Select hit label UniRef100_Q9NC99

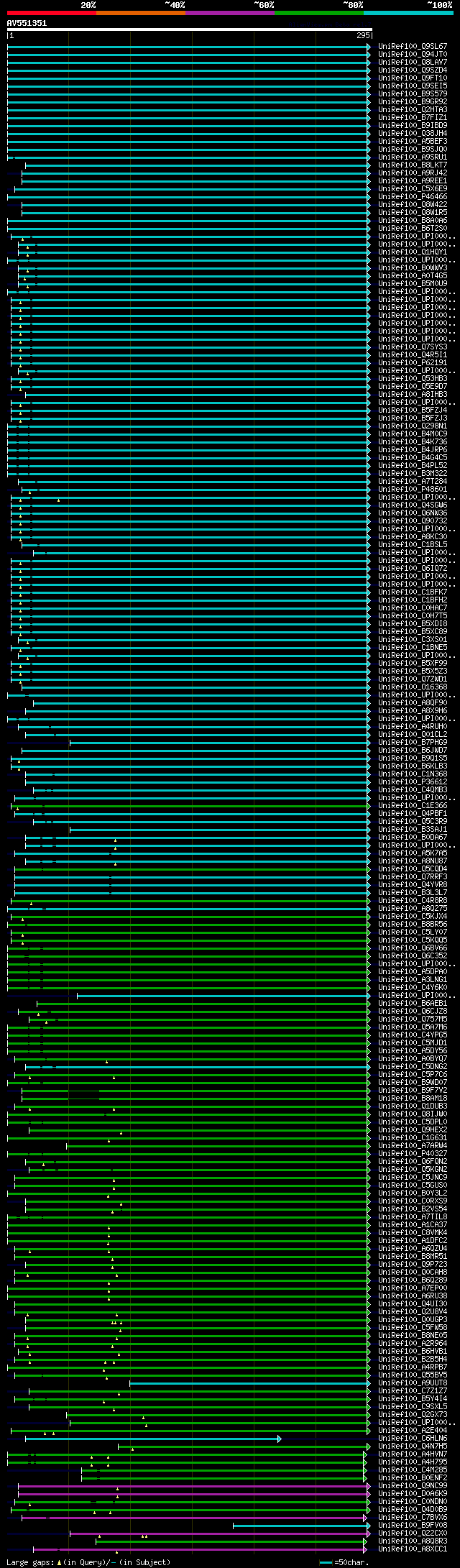point(413,1486)
